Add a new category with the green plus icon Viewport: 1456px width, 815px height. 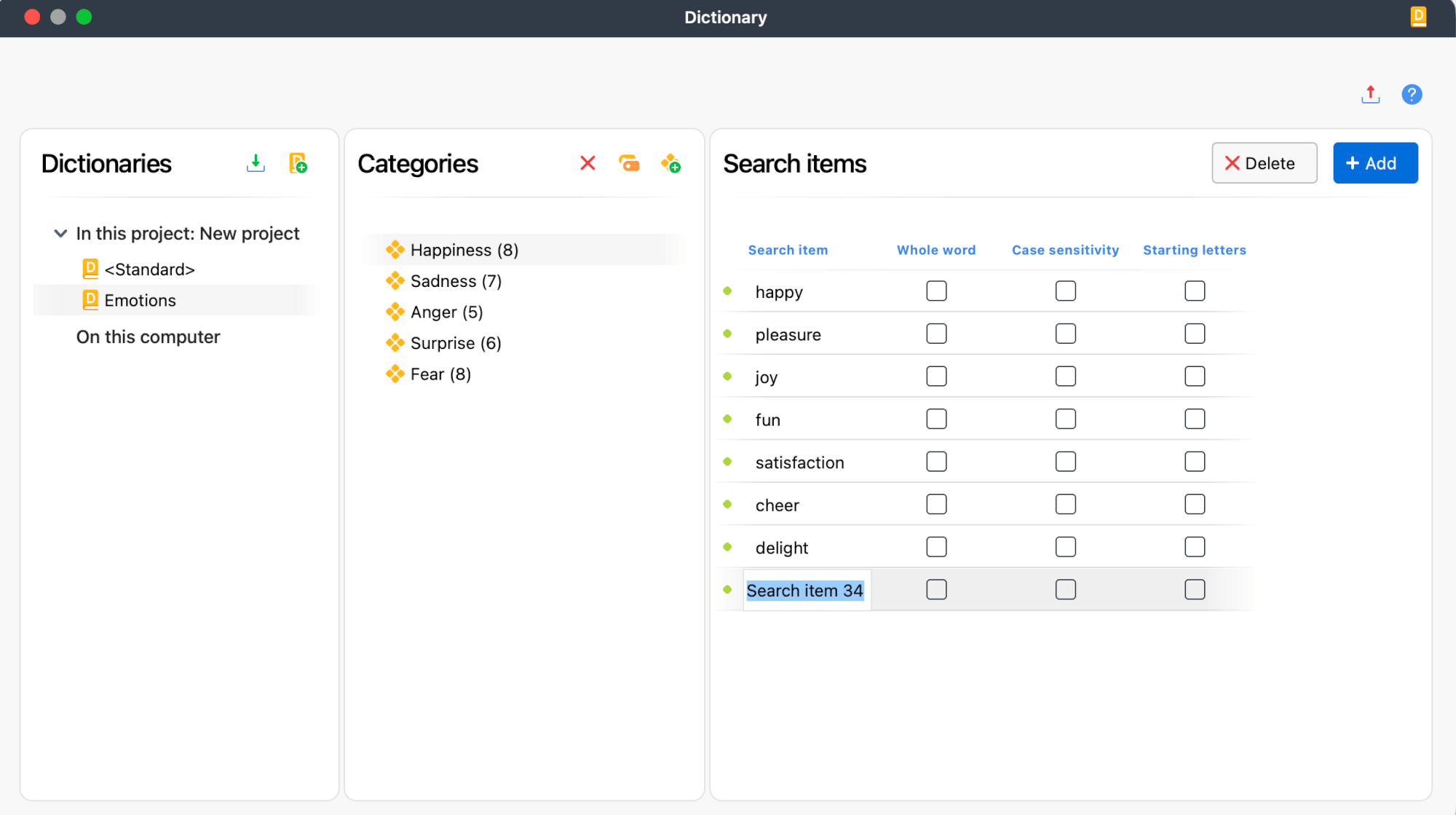point(670,163)
